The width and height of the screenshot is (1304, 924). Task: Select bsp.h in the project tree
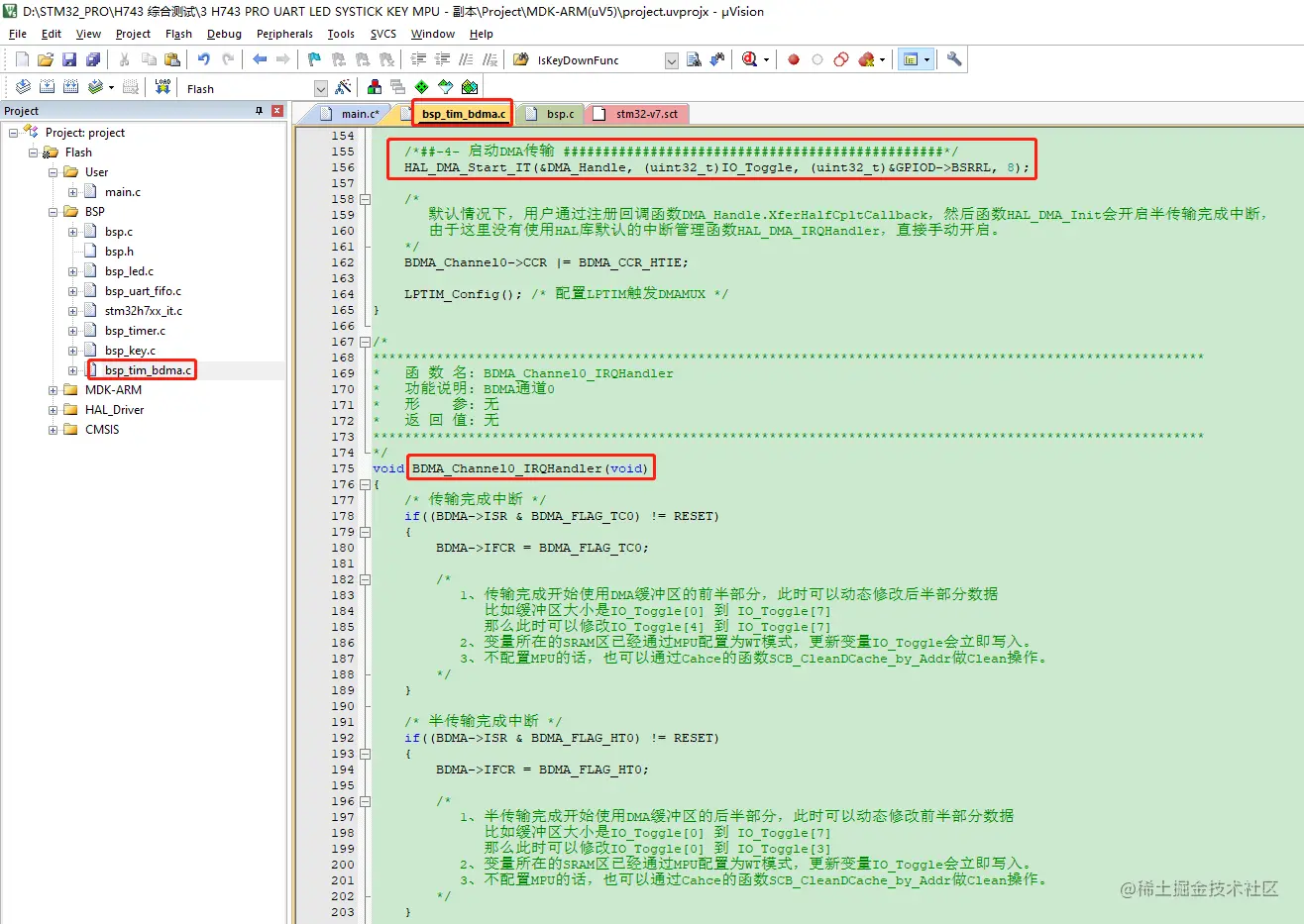coord(119,252)
